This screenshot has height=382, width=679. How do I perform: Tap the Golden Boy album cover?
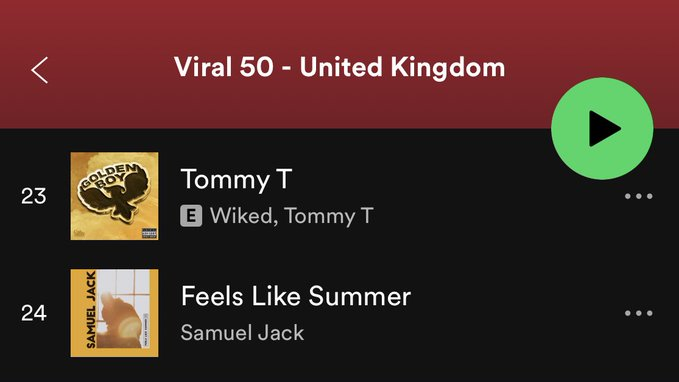[x=114, y=196]
